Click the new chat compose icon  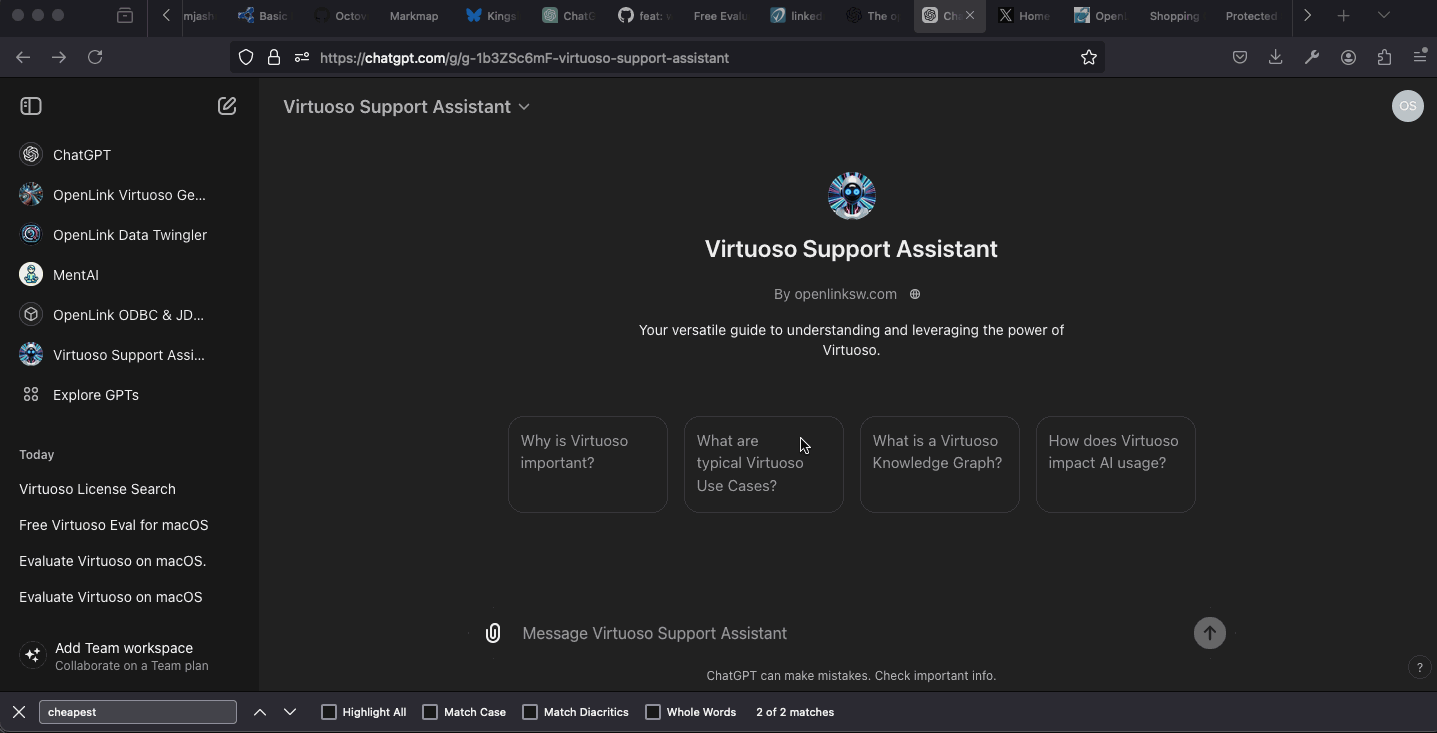click(227, 106)
